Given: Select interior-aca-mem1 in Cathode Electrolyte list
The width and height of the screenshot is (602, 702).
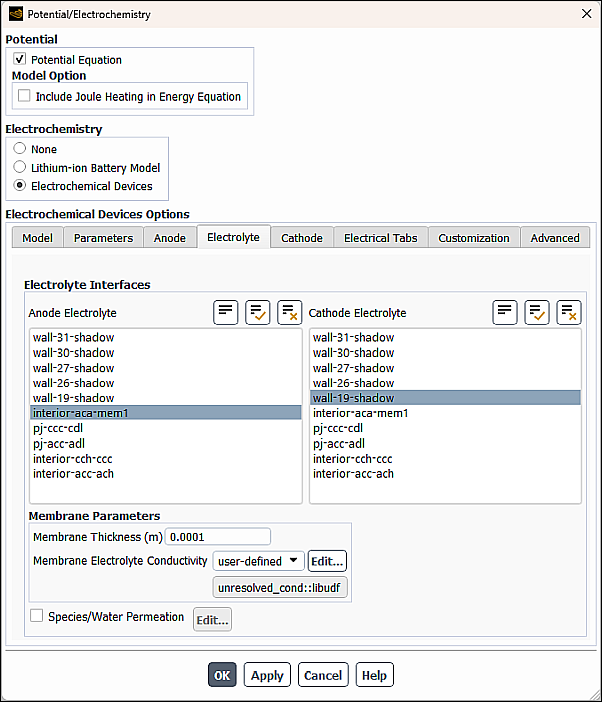Looking at the screenshot, I should 445,412.
